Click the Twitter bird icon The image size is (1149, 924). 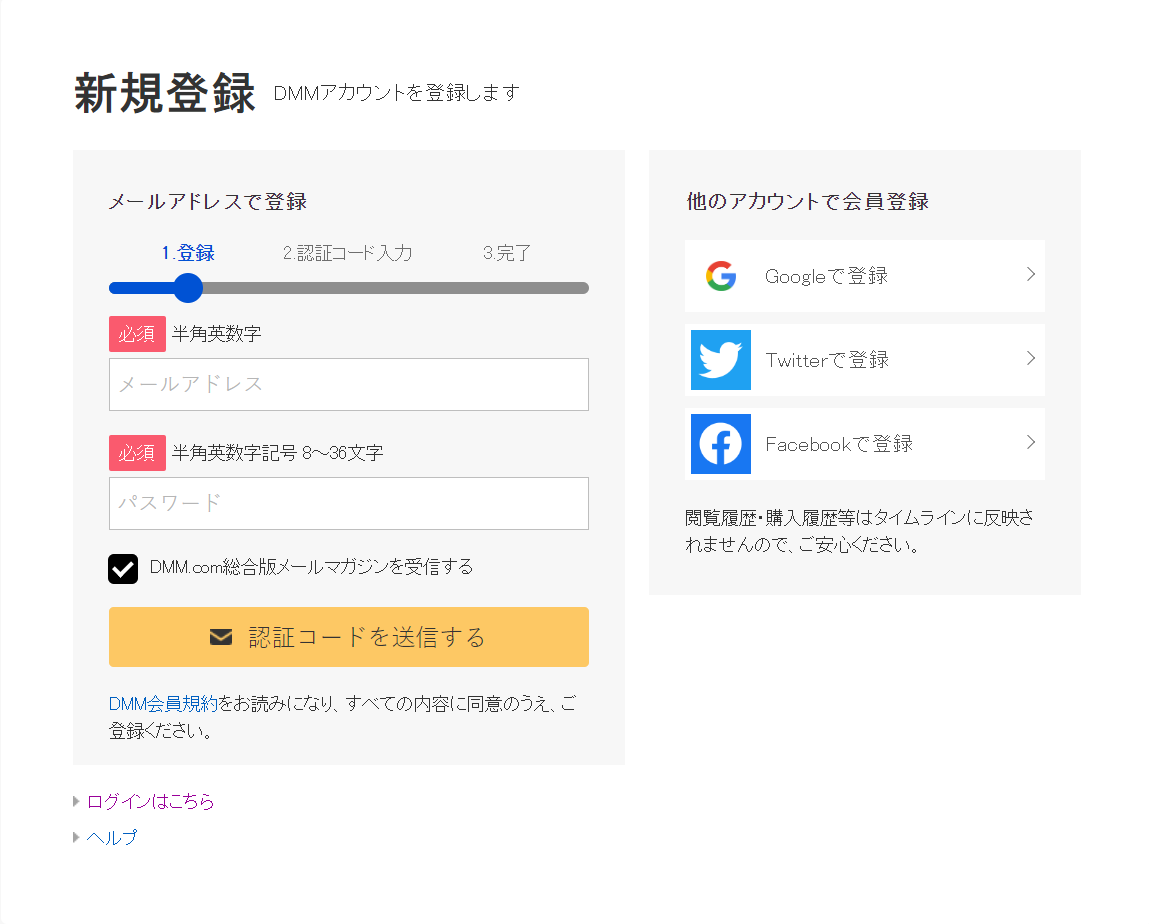pos(720,360)
